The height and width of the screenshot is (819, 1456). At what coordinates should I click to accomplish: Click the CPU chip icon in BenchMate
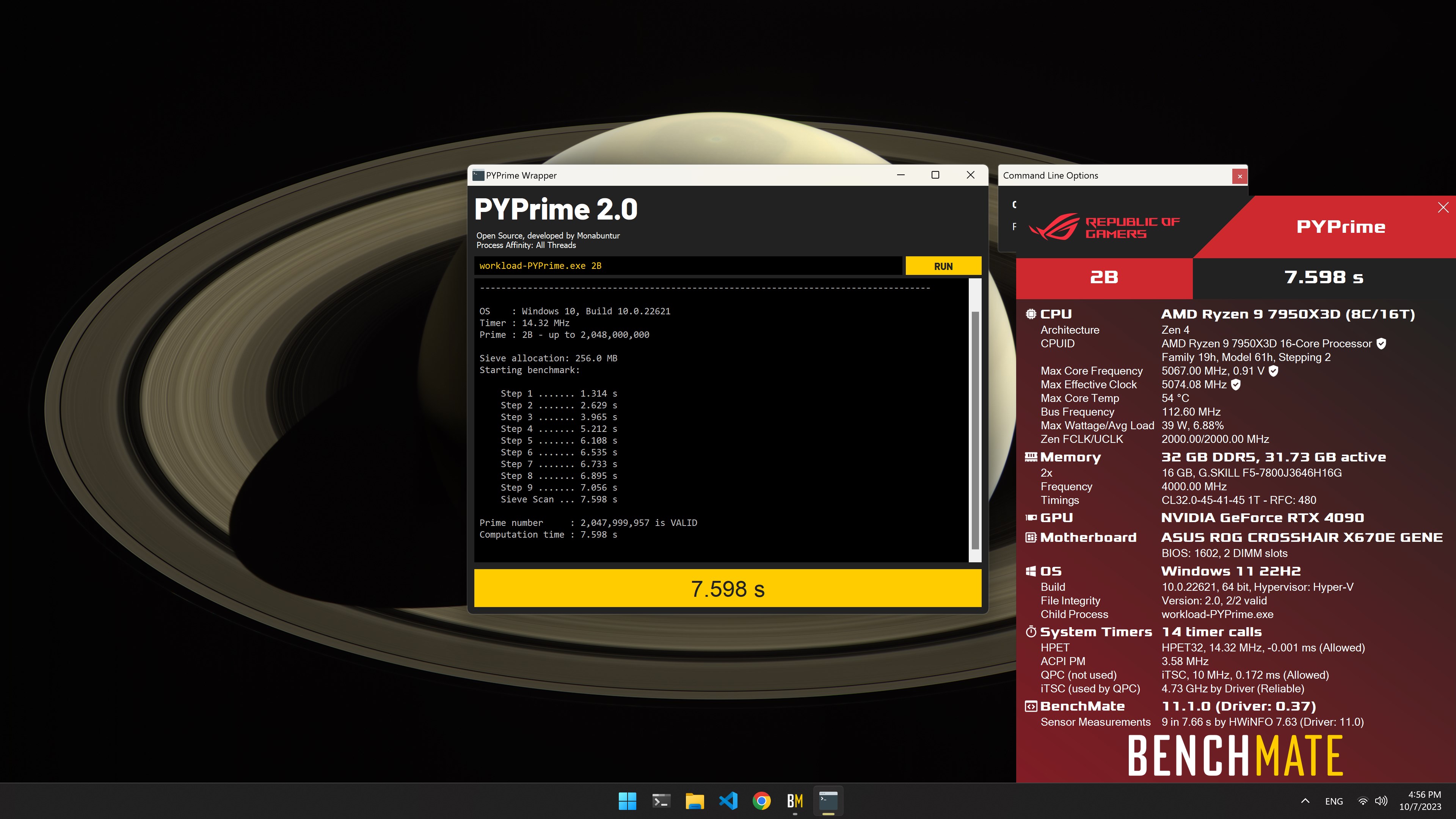tap(1031, 314)
